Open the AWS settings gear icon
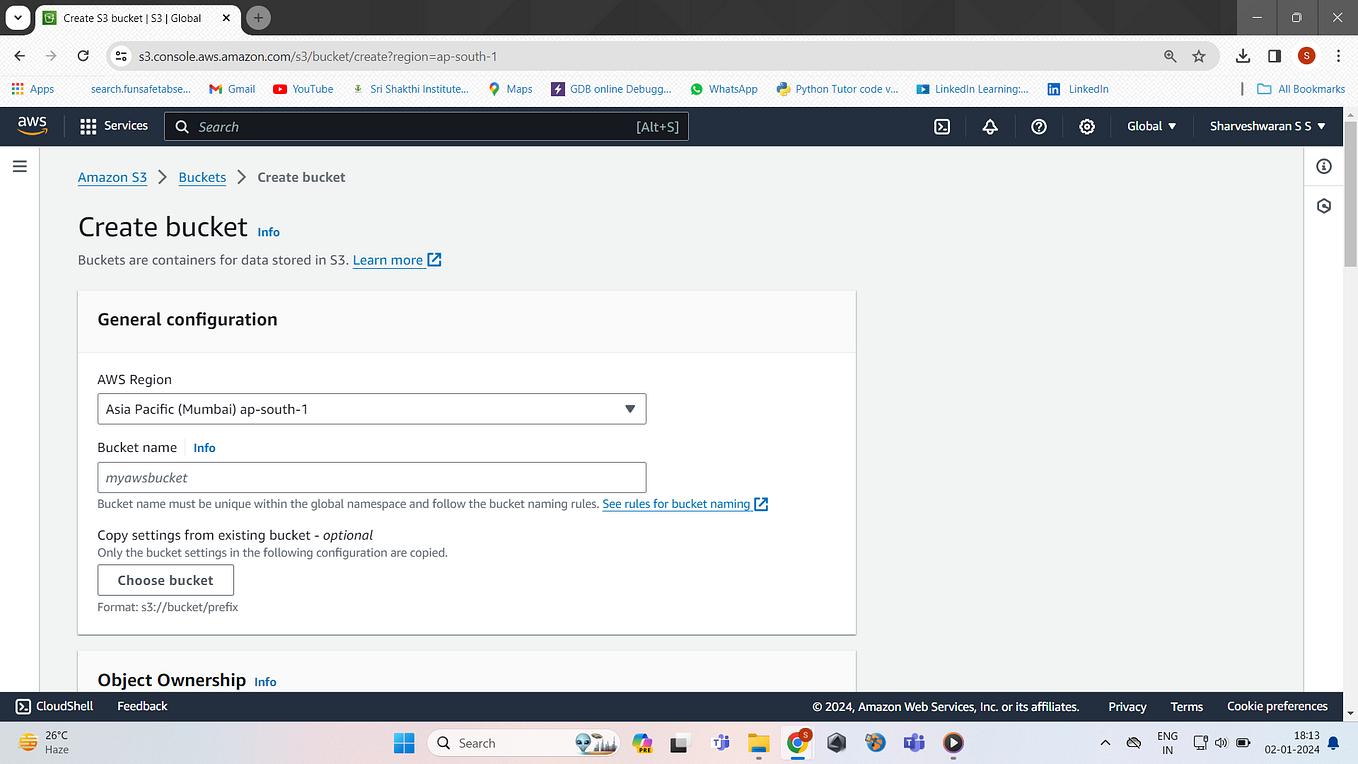Viewport: 1358px width, 764px height. pos(1087,126)
